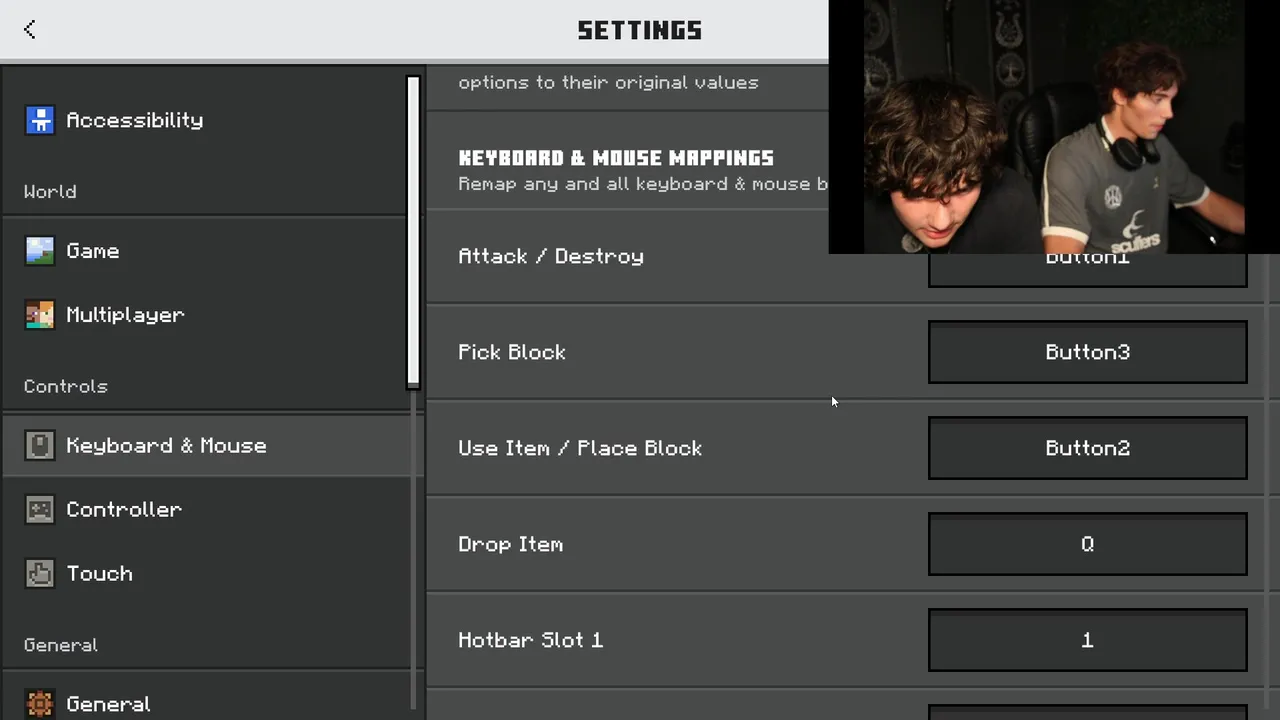The height and width of the screenshot is (720, 1280).
Task: Click the Multiplayer faces icon
Action: [40, 315]
